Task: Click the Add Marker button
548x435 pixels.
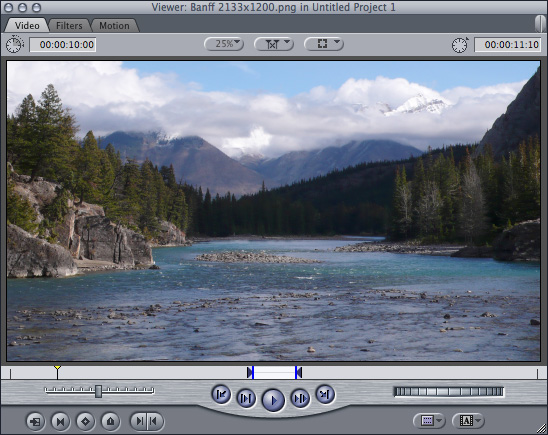Action: 110,421
